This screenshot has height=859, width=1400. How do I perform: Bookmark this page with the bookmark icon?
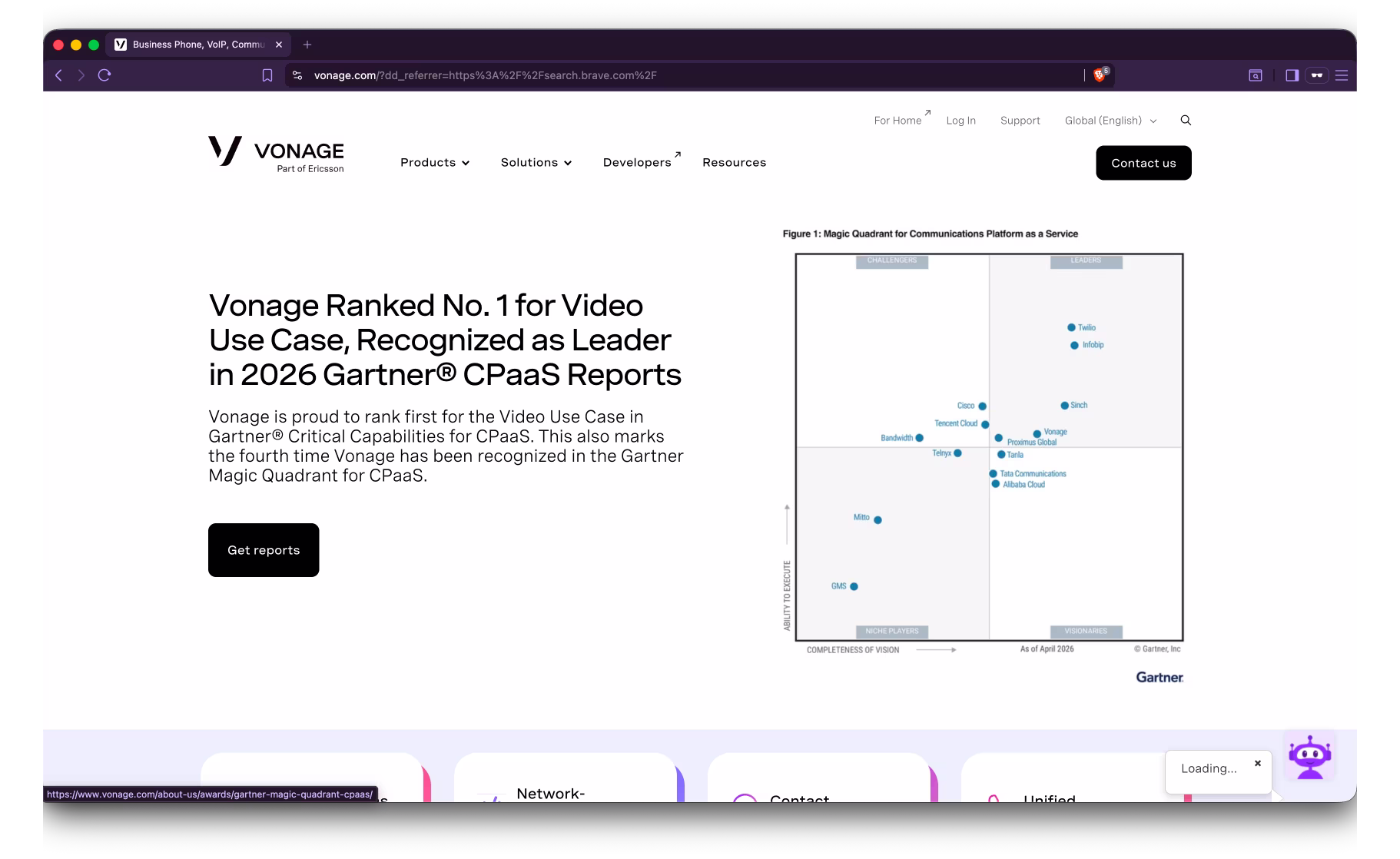(267, 75)
